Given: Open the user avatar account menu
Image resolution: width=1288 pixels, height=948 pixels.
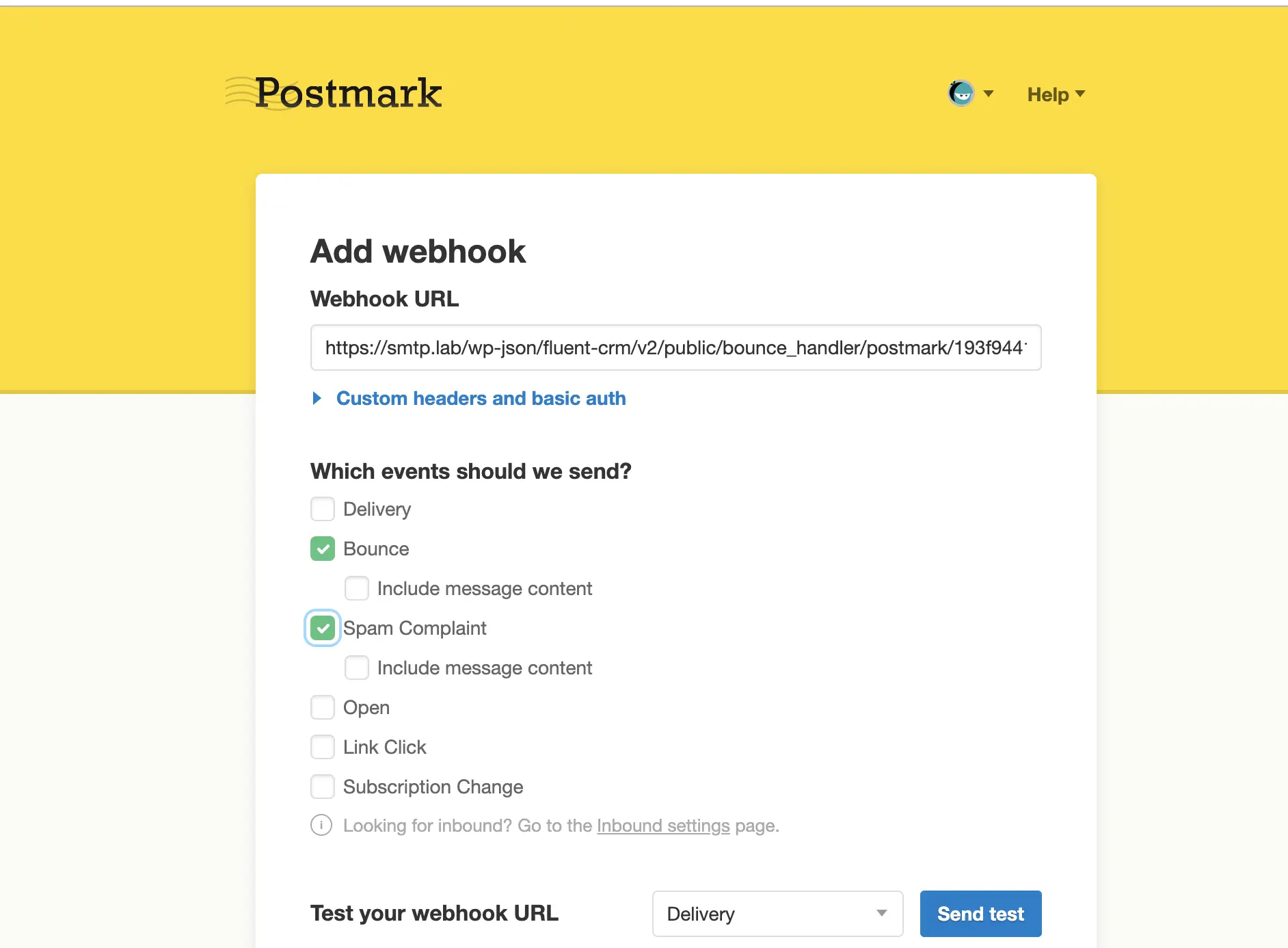Looking at the screenshot, I should pos(961,93).
